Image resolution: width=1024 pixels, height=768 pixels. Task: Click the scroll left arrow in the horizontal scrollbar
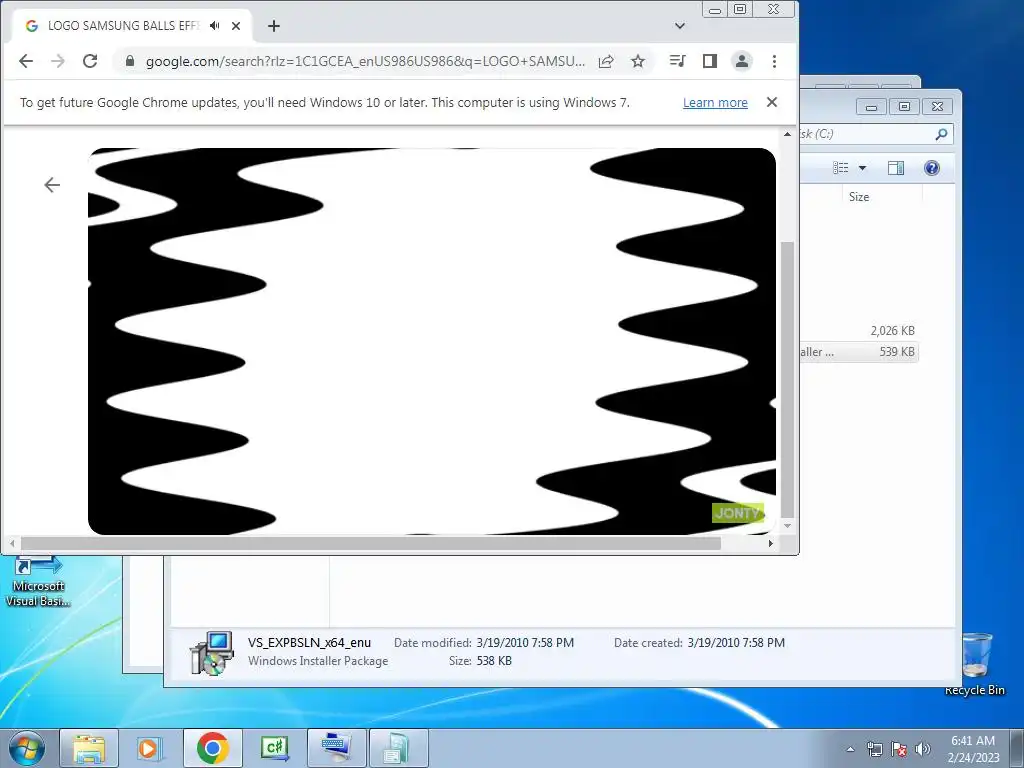[12, 543]
